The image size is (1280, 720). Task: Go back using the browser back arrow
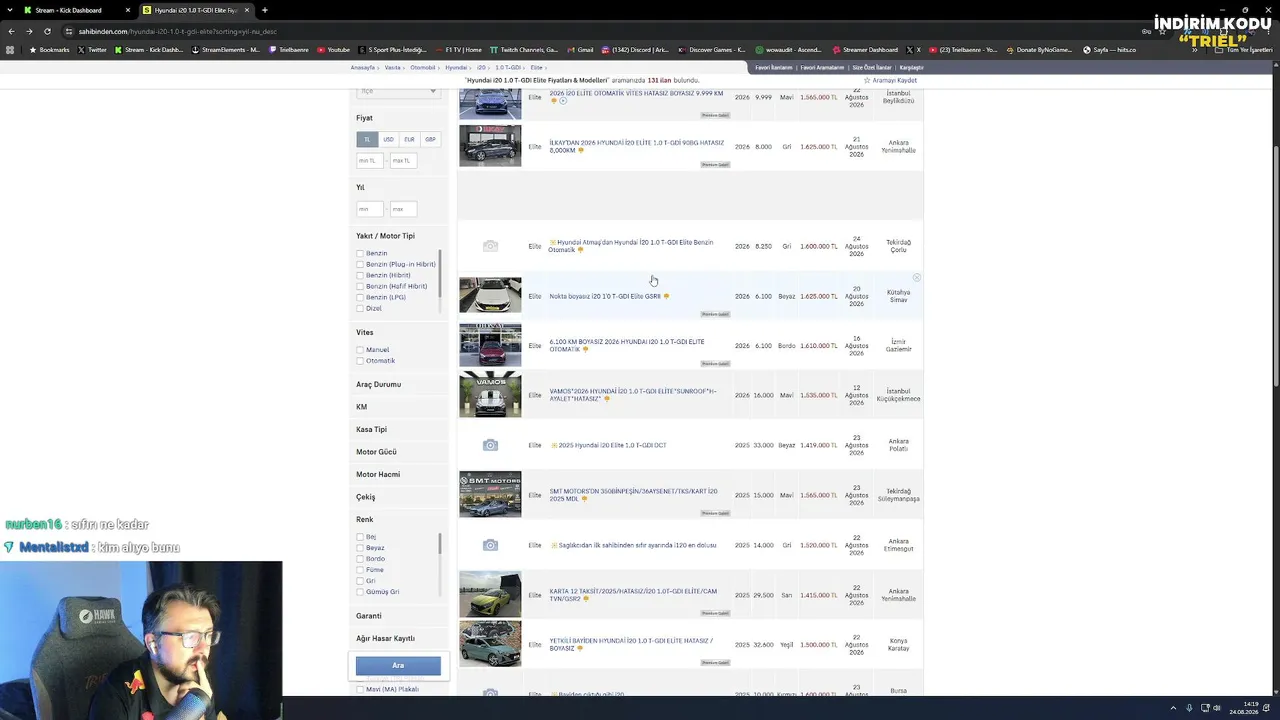11,31
